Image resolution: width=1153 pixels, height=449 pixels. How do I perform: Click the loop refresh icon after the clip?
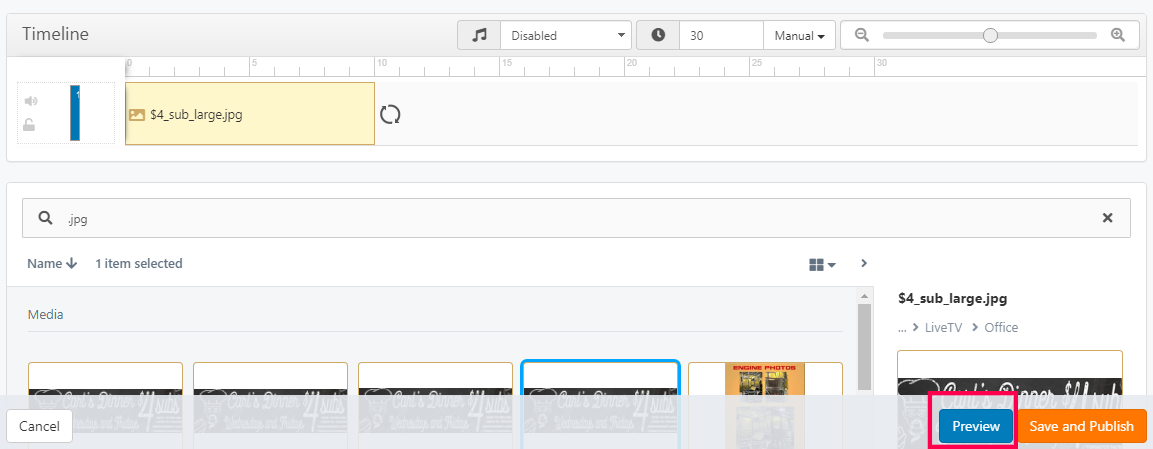(390, 115)
